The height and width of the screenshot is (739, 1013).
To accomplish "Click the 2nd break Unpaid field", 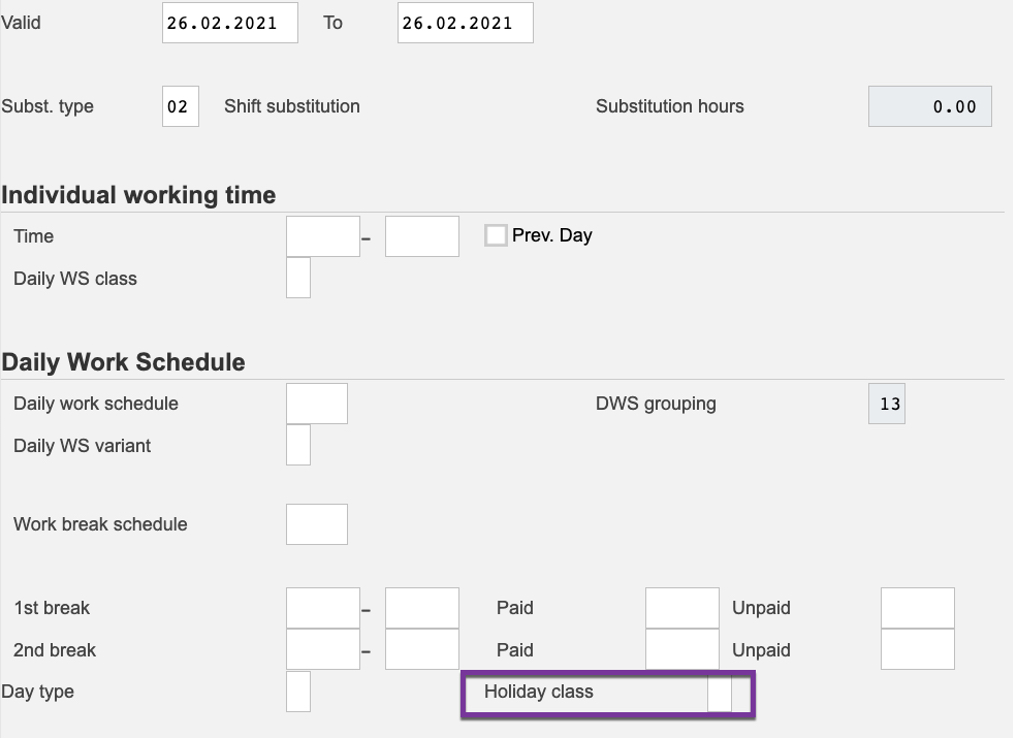I will (917, 650).
